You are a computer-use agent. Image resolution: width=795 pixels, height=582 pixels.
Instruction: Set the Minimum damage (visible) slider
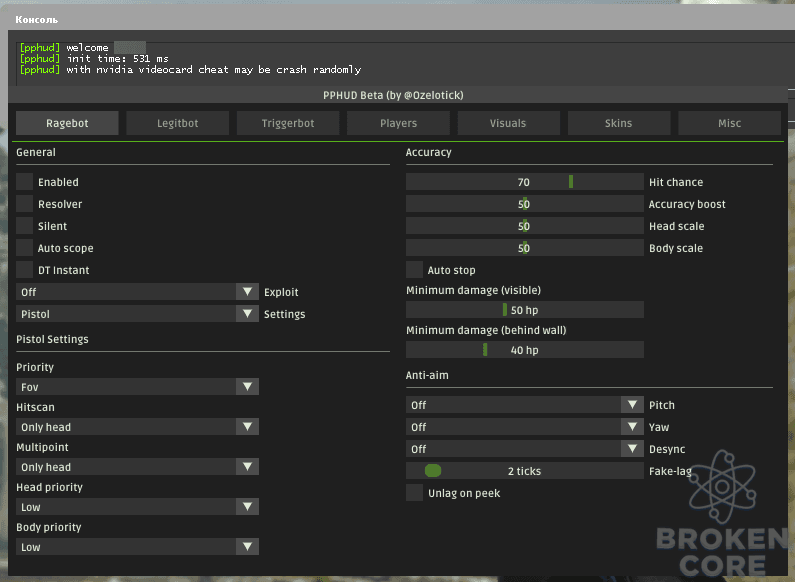(525, 310)
